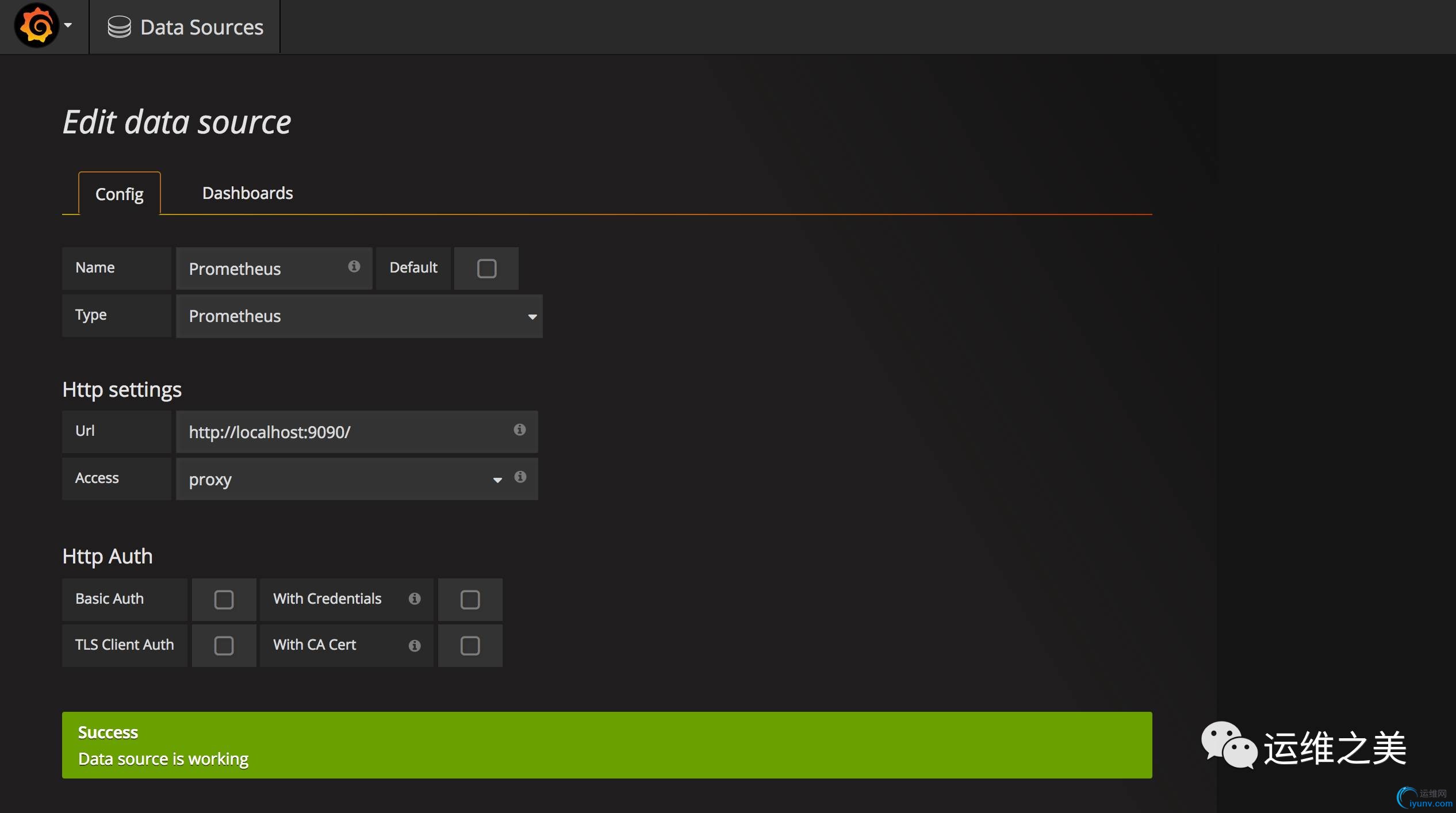Enable the With Credentials checkbox
1456x813 pixels.
(470, 600)
